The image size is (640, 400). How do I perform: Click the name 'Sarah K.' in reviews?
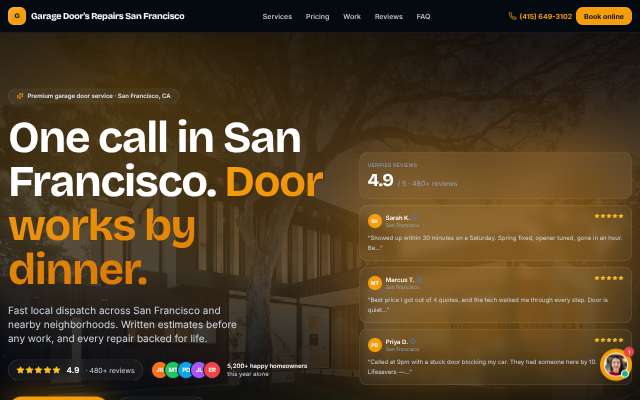click(397, 218)
